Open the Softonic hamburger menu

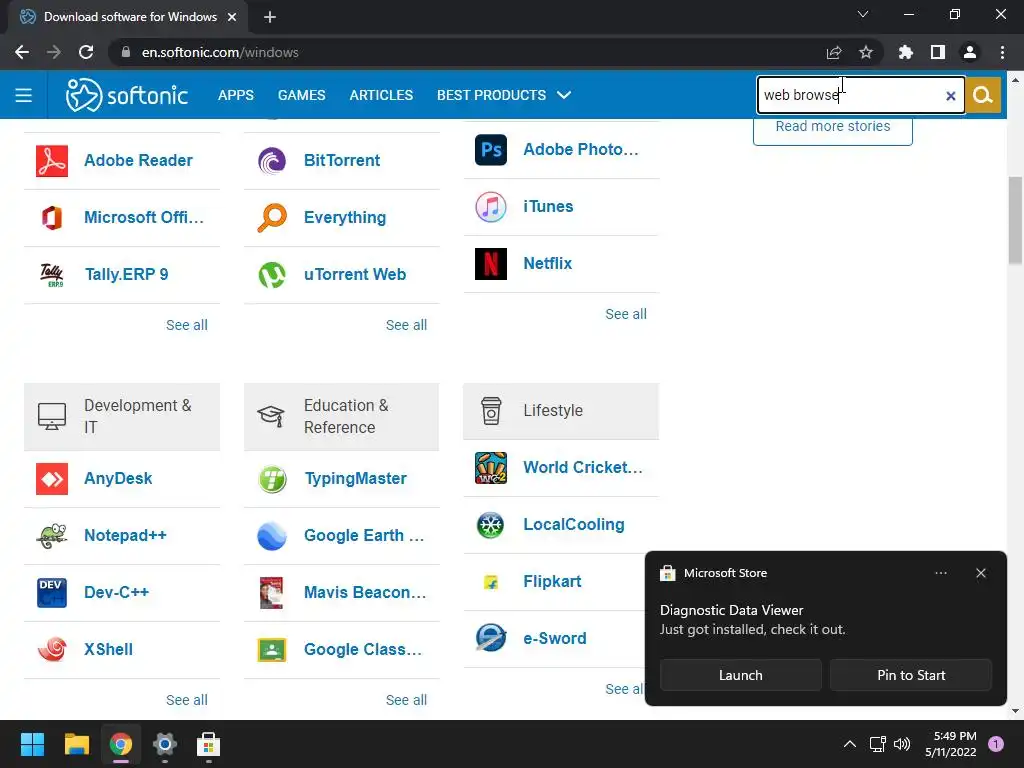(x=24, y=95)
